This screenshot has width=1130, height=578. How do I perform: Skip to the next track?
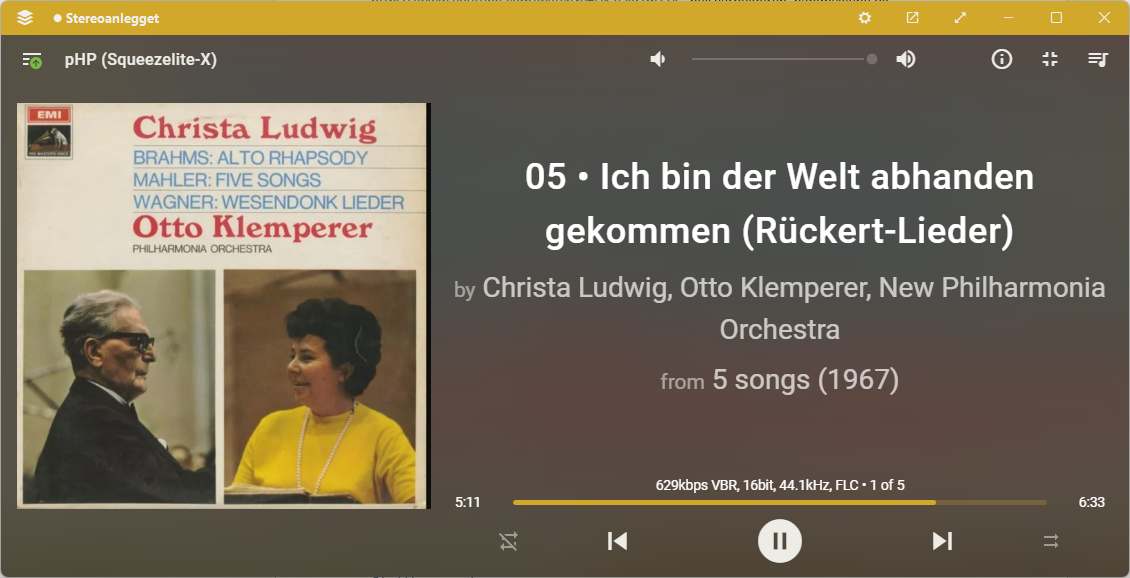pos(942,541)
